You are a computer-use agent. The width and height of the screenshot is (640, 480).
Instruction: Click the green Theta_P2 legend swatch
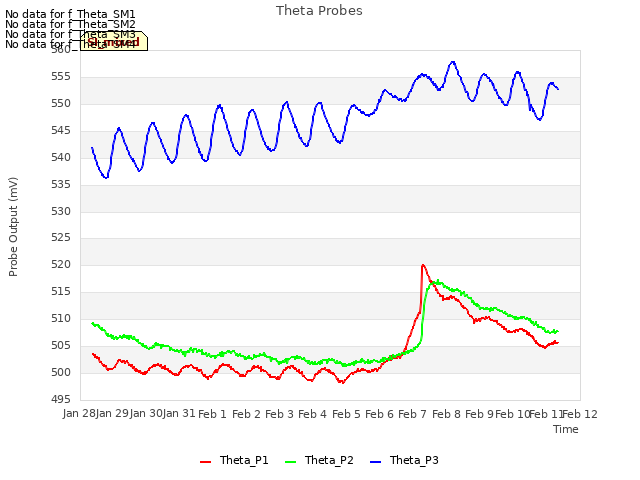tap(290, 462)
